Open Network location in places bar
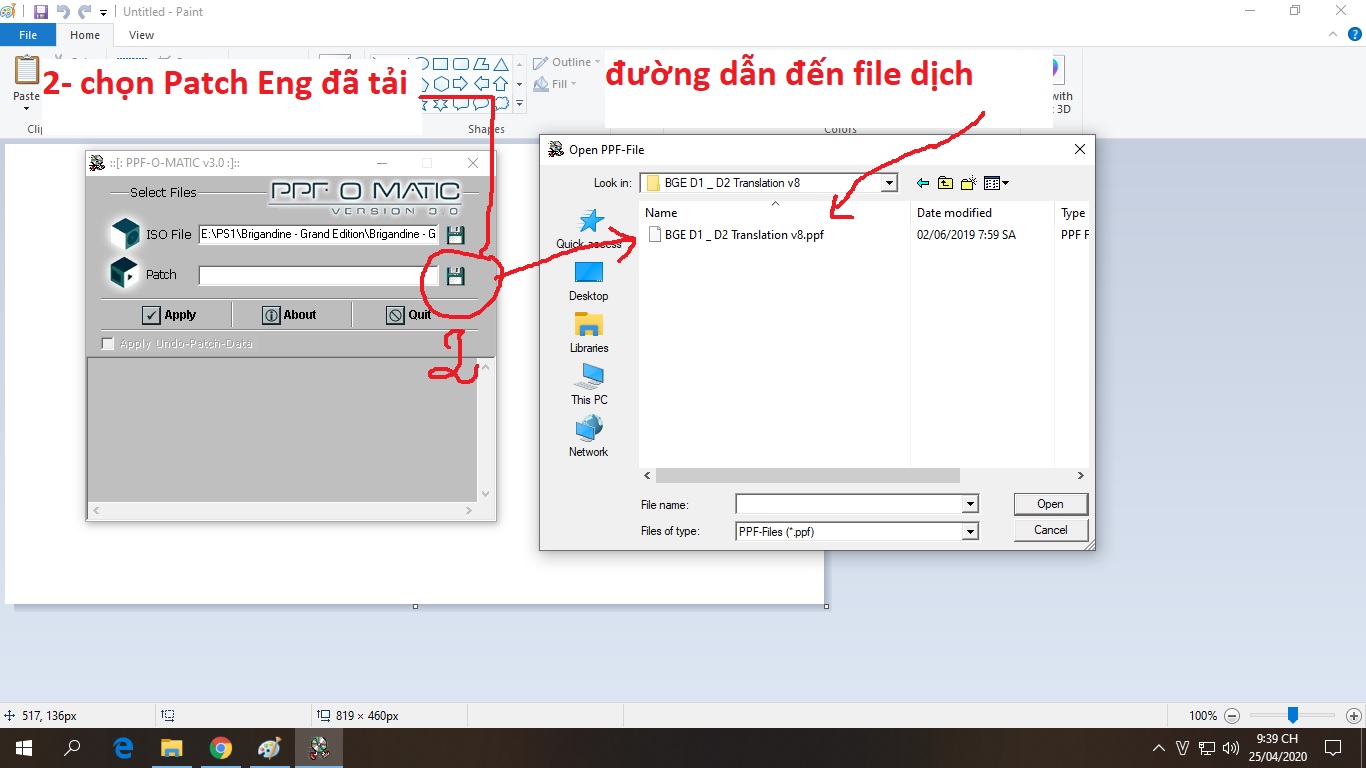 (x=589, y=437)
